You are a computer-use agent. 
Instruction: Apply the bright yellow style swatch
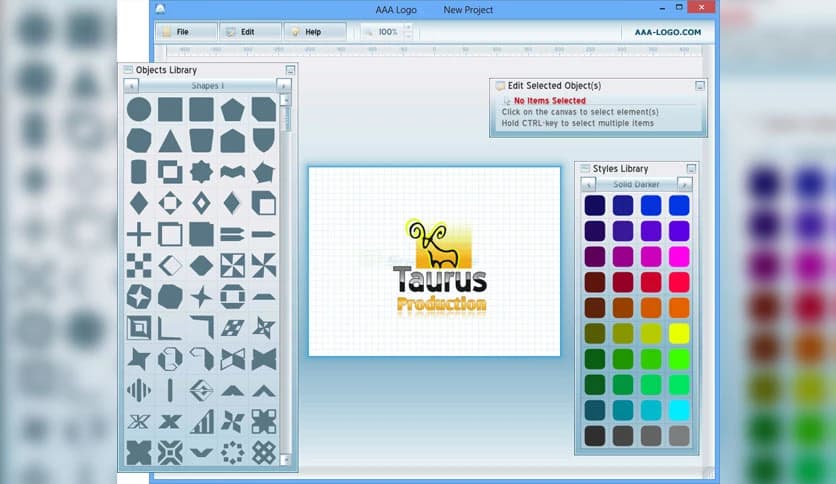[679, 334]
